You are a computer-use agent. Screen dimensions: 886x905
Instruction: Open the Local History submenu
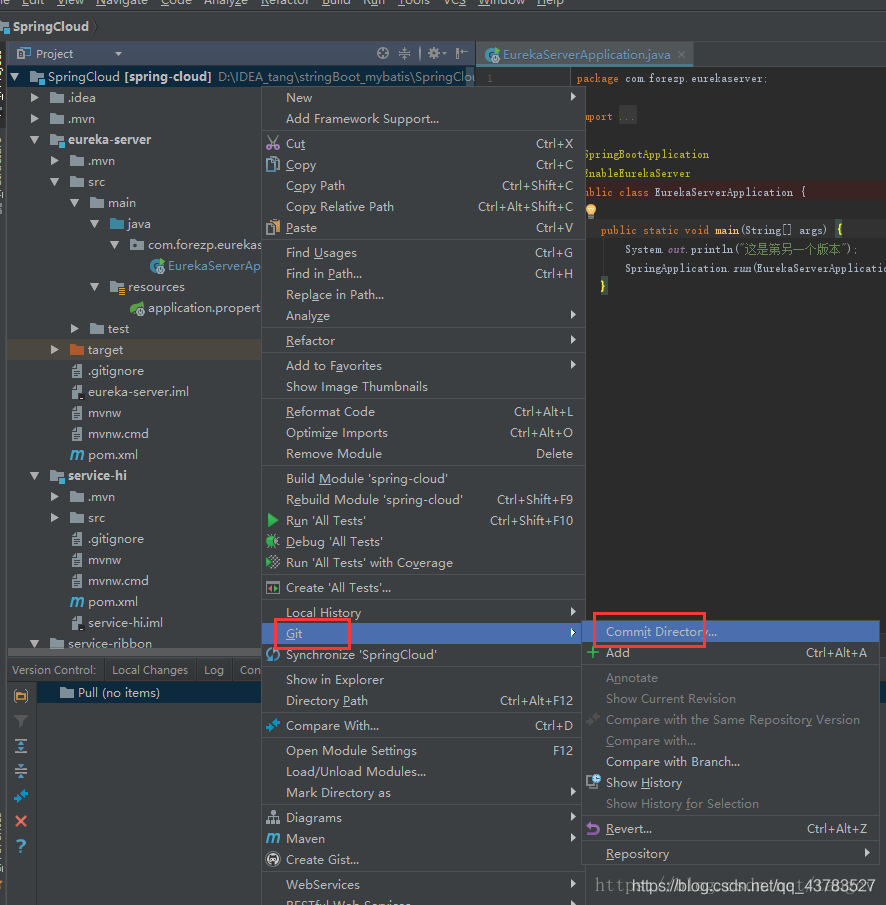pyautogui.click(x=423, y=612)
